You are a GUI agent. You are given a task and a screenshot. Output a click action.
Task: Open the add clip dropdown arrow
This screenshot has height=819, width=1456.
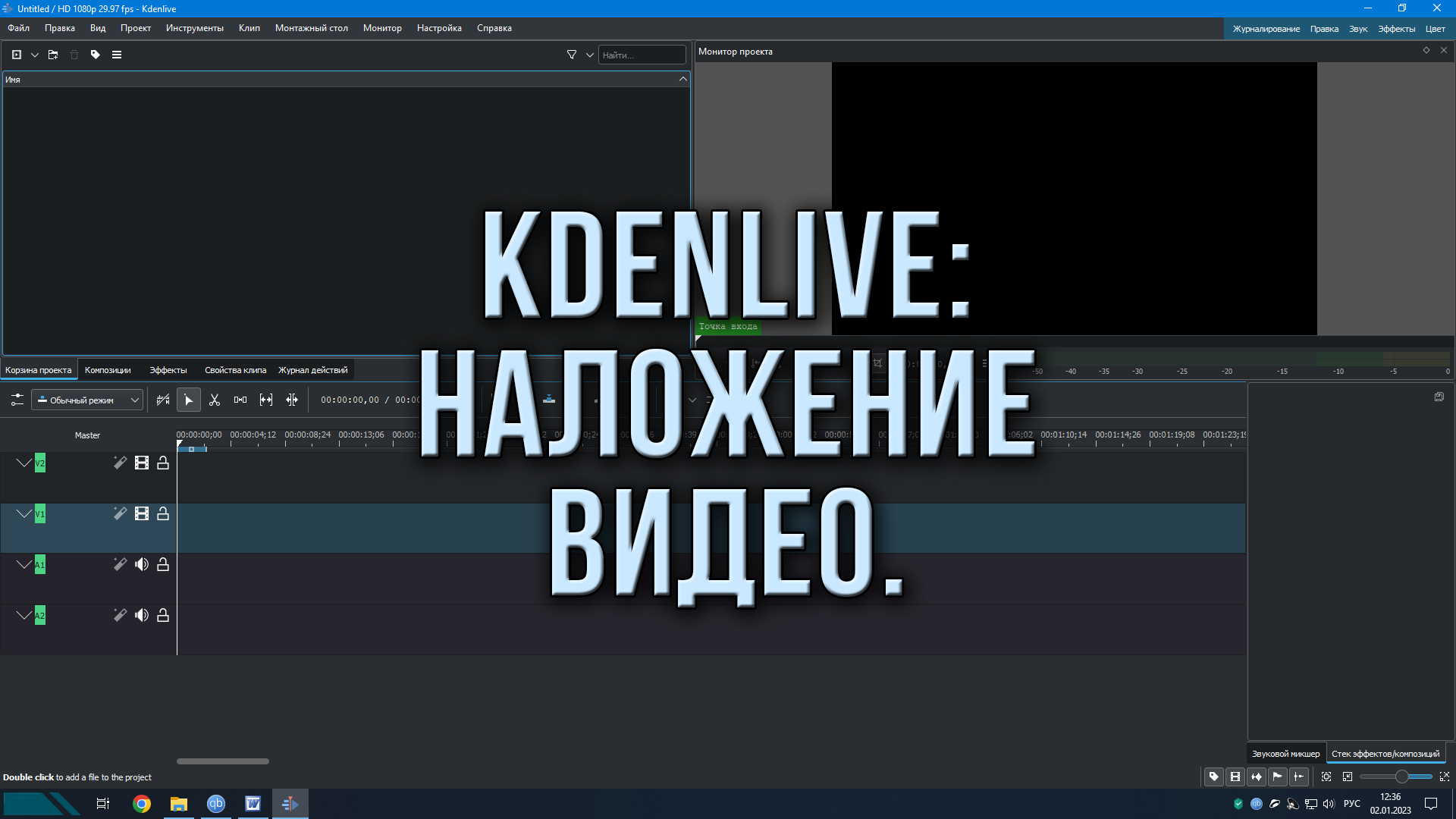35,55
